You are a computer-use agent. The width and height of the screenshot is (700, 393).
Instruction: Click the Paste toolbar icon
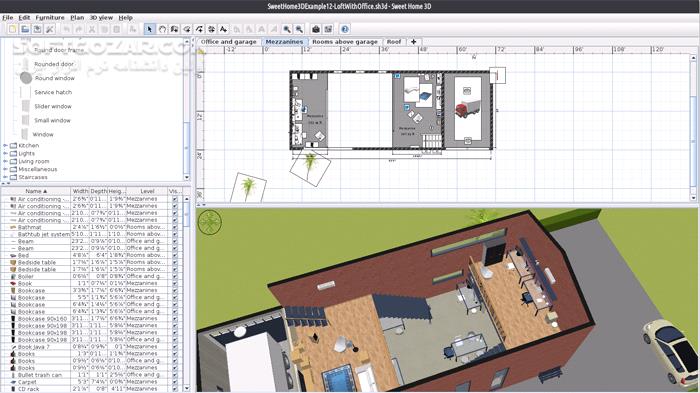point(117,29)
